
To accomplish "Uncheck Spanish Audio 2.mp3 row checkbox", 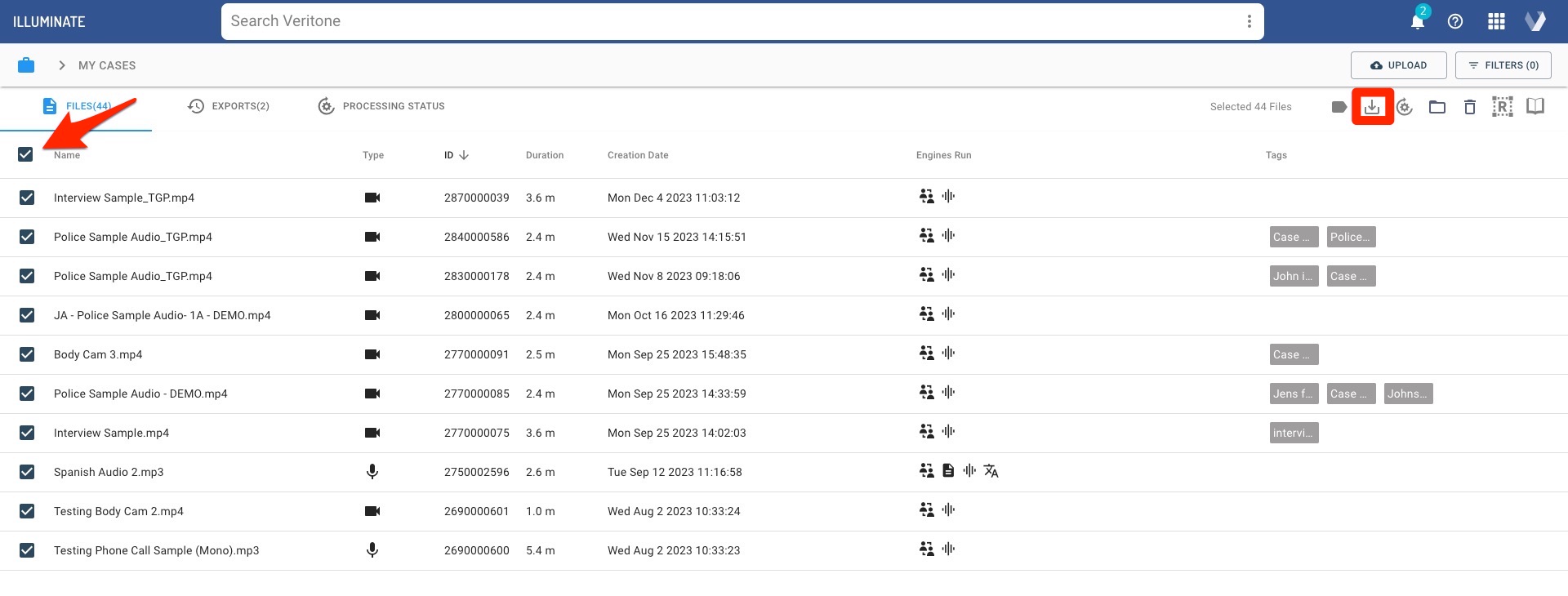I will point(27,472).
